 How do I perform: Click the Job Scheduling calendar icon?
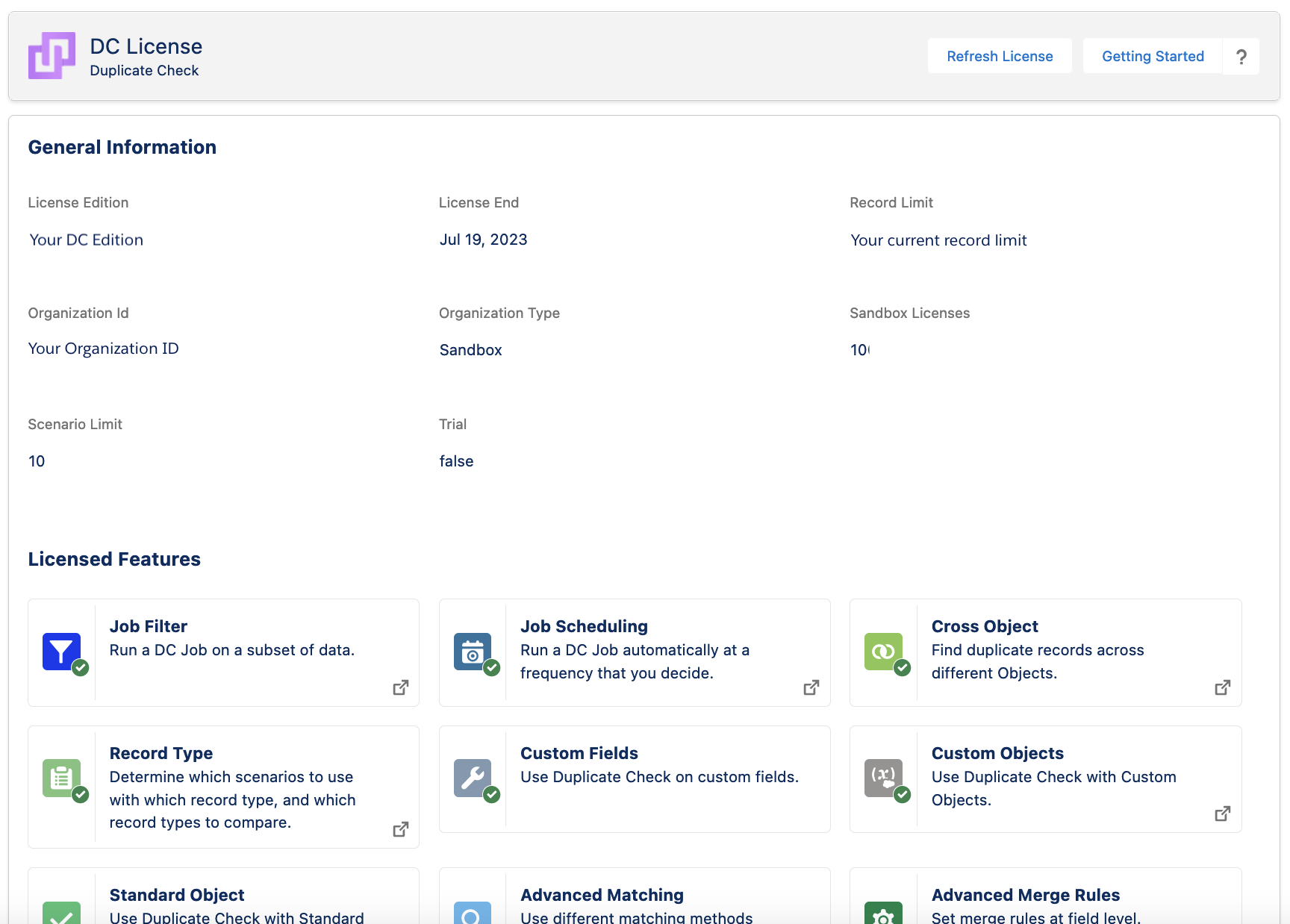click(473, 652)
